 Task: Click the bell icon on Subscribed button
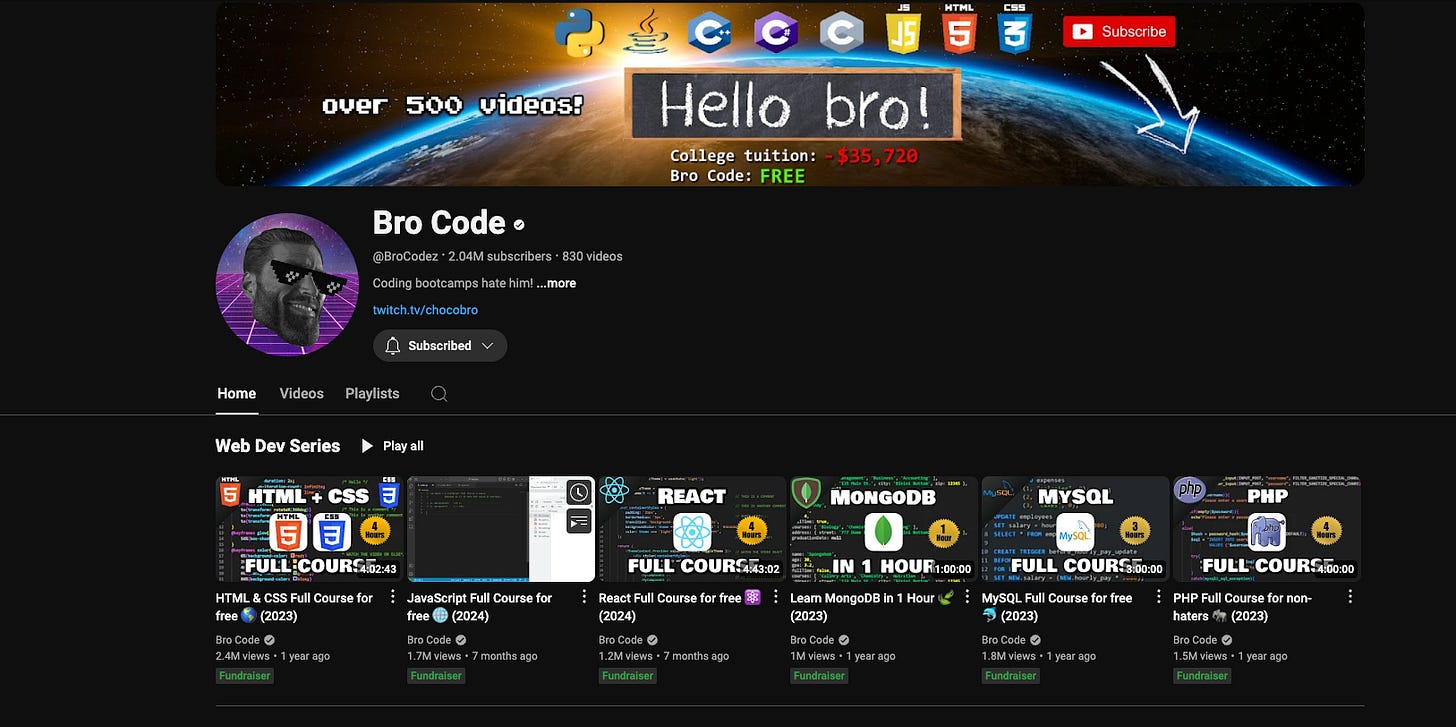[393, 346]
